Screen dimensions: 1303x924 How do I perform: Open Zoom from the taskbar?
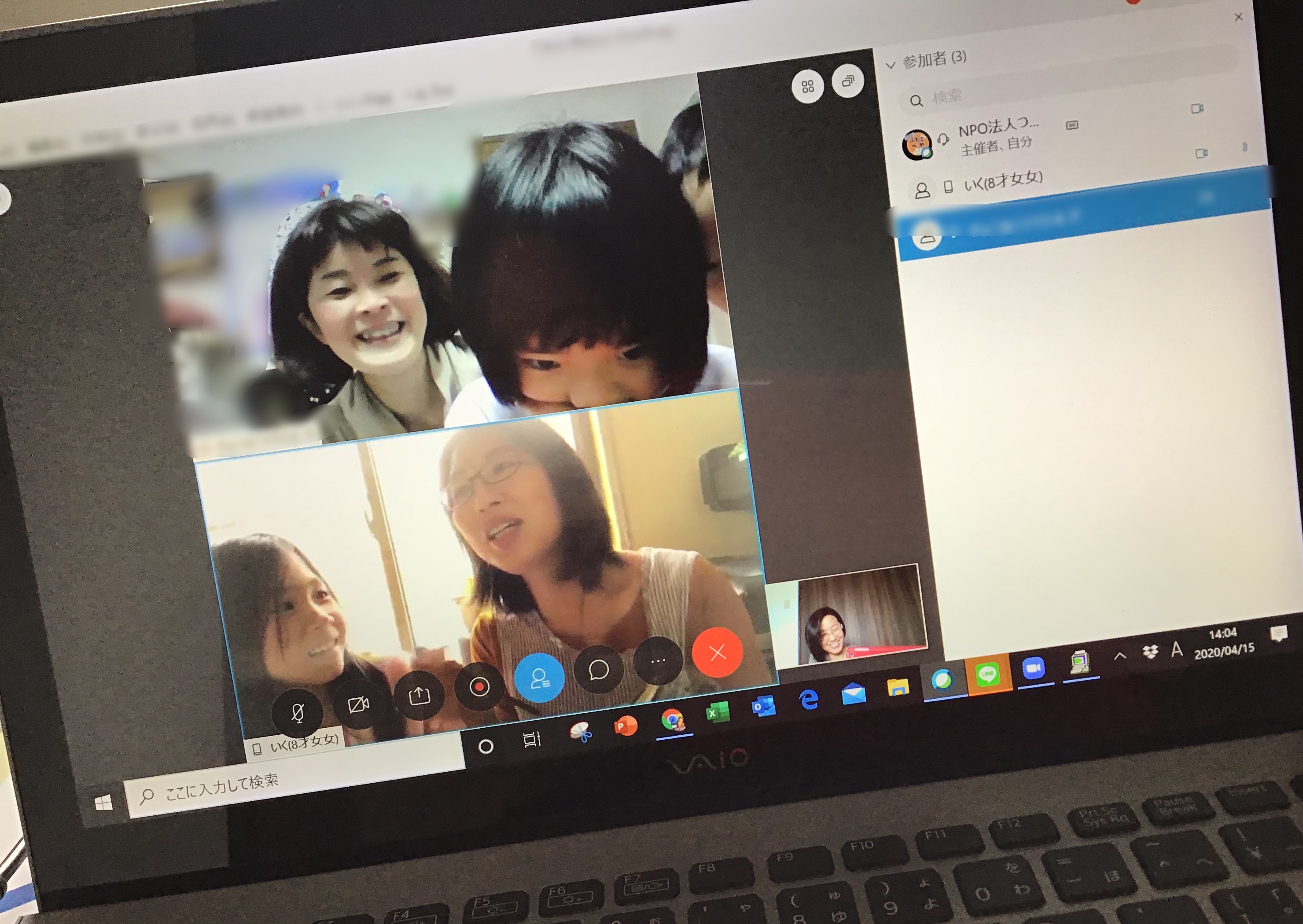pyautogui.click(x=1034, y=667)
